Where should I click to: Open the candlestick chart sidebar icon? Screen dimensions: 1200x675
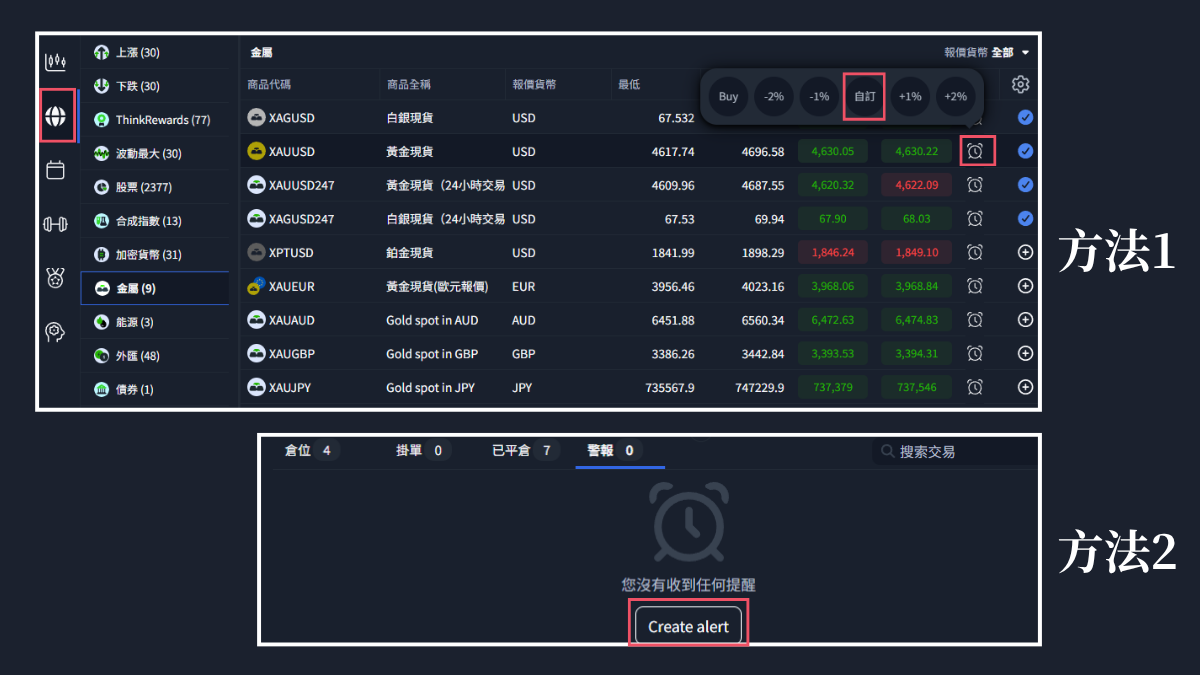point(56,62)
